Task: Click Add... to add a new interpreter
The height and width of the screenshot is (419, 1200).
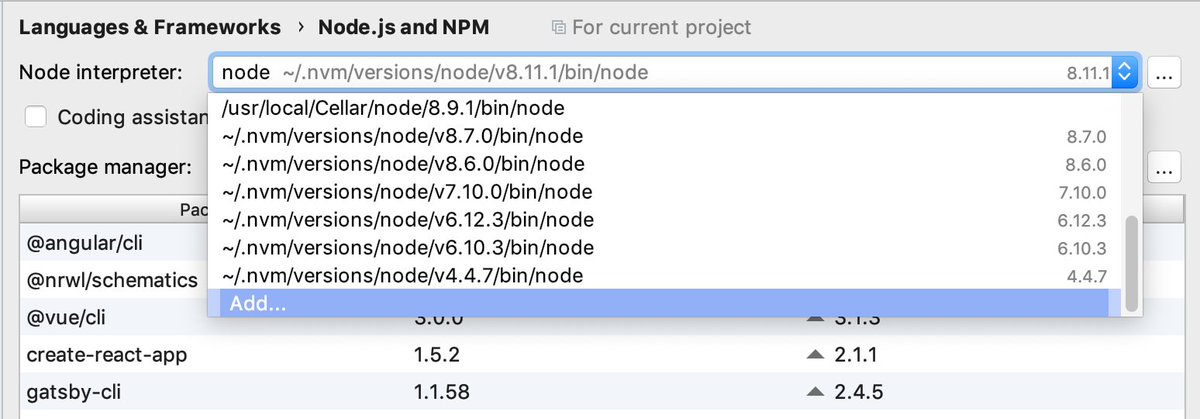Action: pos(658,303)
